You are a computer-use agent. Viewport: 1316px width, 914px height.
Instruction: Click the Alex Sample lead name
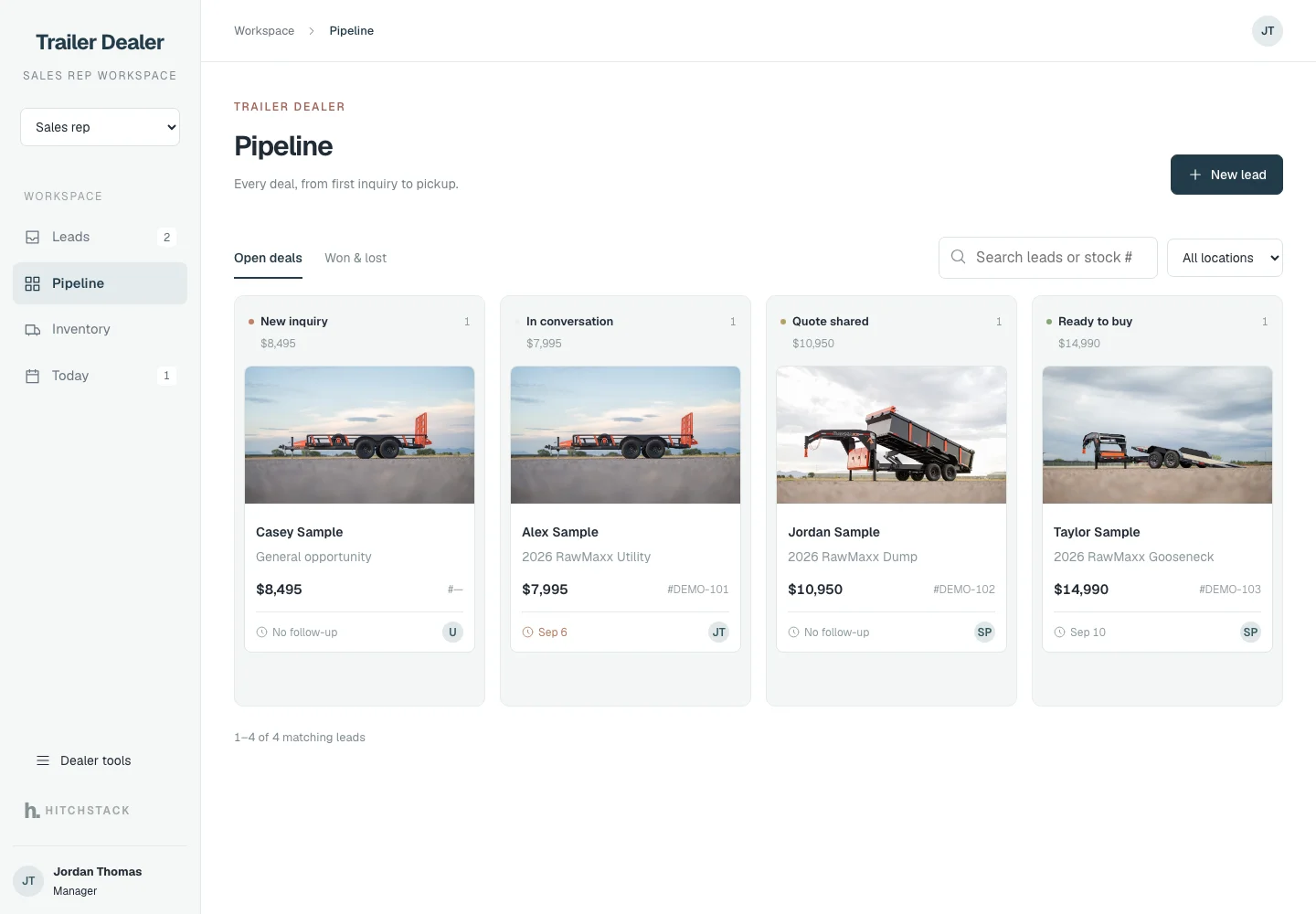click(560, 532)
